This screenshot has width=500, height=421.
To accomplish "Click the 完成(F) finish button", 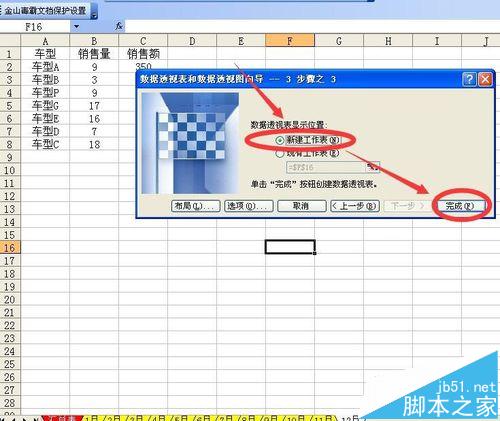I will (x=460, y=206).
